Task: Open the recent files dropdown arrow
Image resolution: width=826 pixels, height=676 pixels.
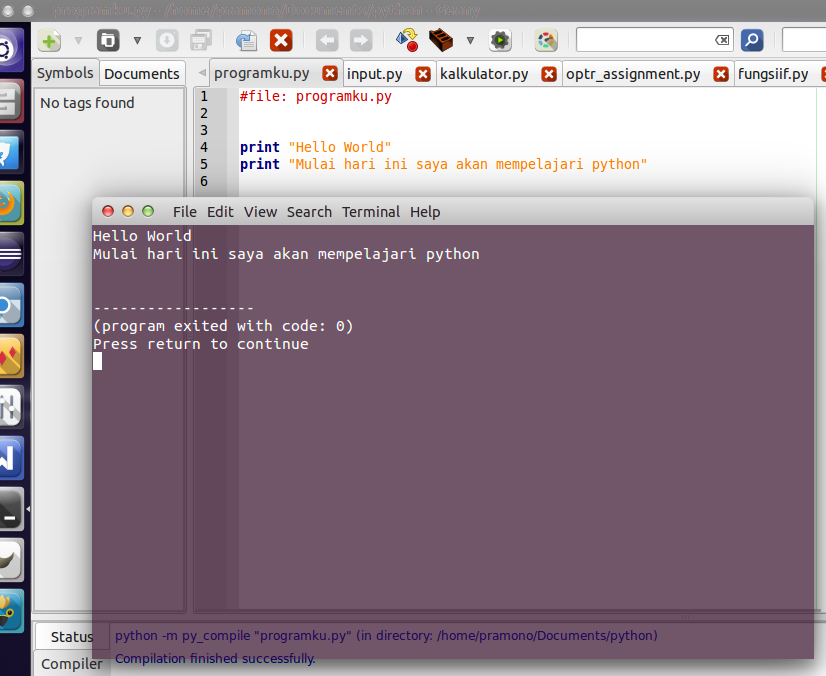Action: (137, 41)
